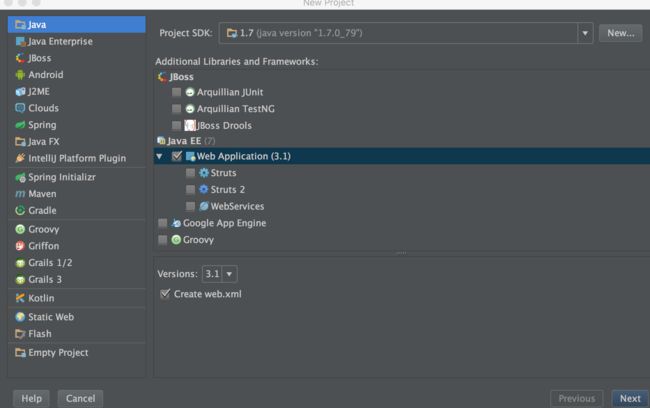Viewport: 650px width, 408px height.
Task: Select Spring Initializr project type
Action: [x=62, y=177]
